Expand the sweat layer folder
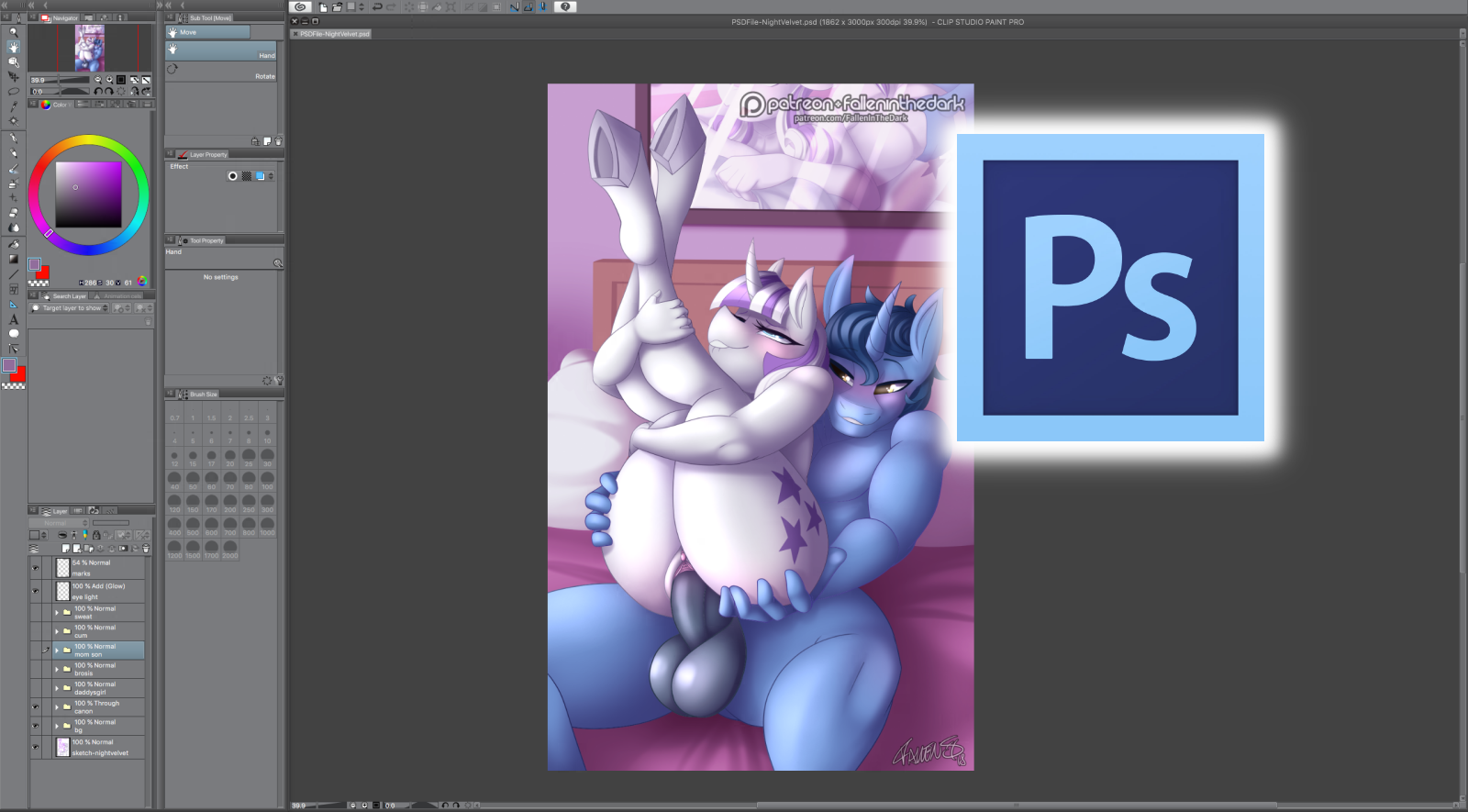Image resolution: width=1468 pixels, height=812 pixels. pyautogui.click(x=57, y=612)
